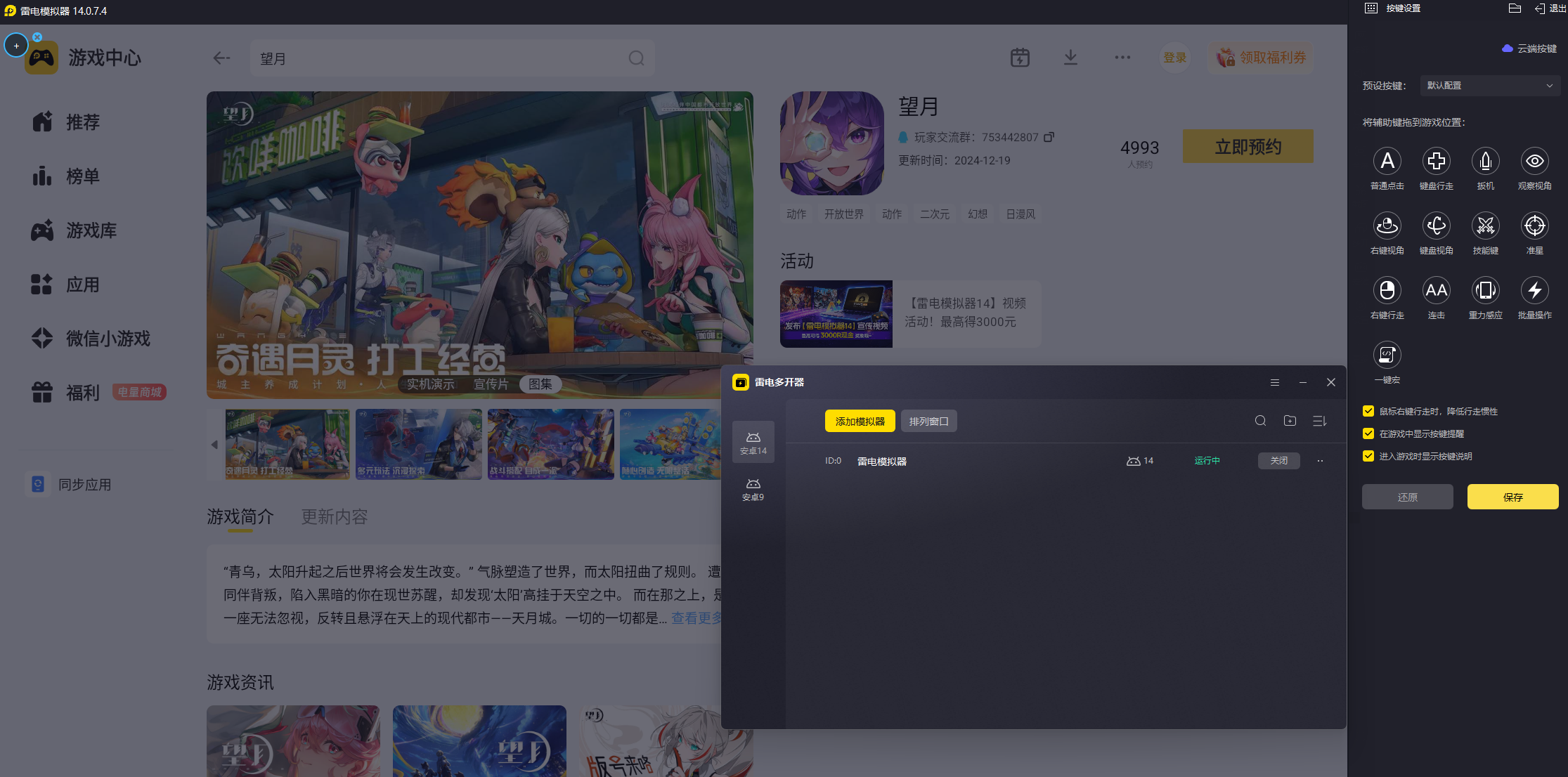Click the 领取福利券 coupon button
Image resolution: width=1568 pixels, height=777 pixels.
click(x=1262, y=58)
